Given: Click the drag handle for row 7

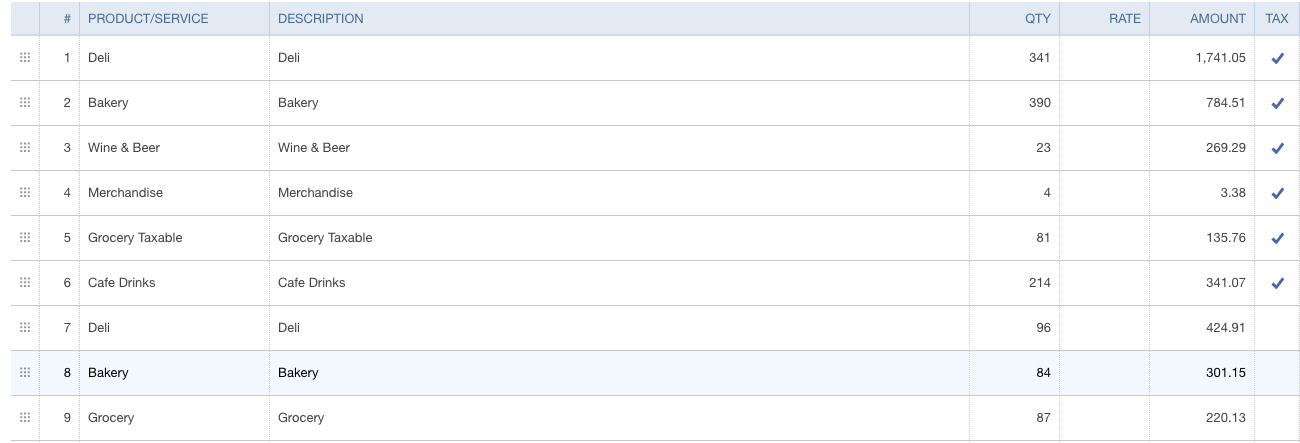Looking at the screenshot, I should [x=25, y=328].
